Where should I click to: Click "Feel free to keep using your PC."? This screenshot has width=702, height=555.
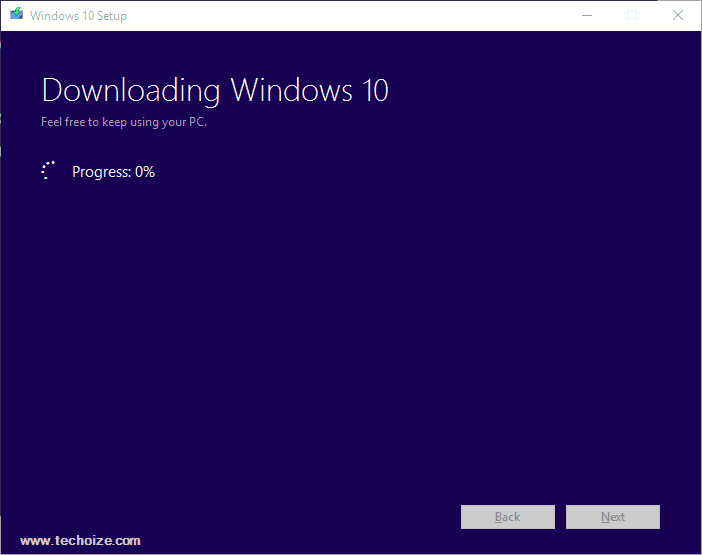124,122
